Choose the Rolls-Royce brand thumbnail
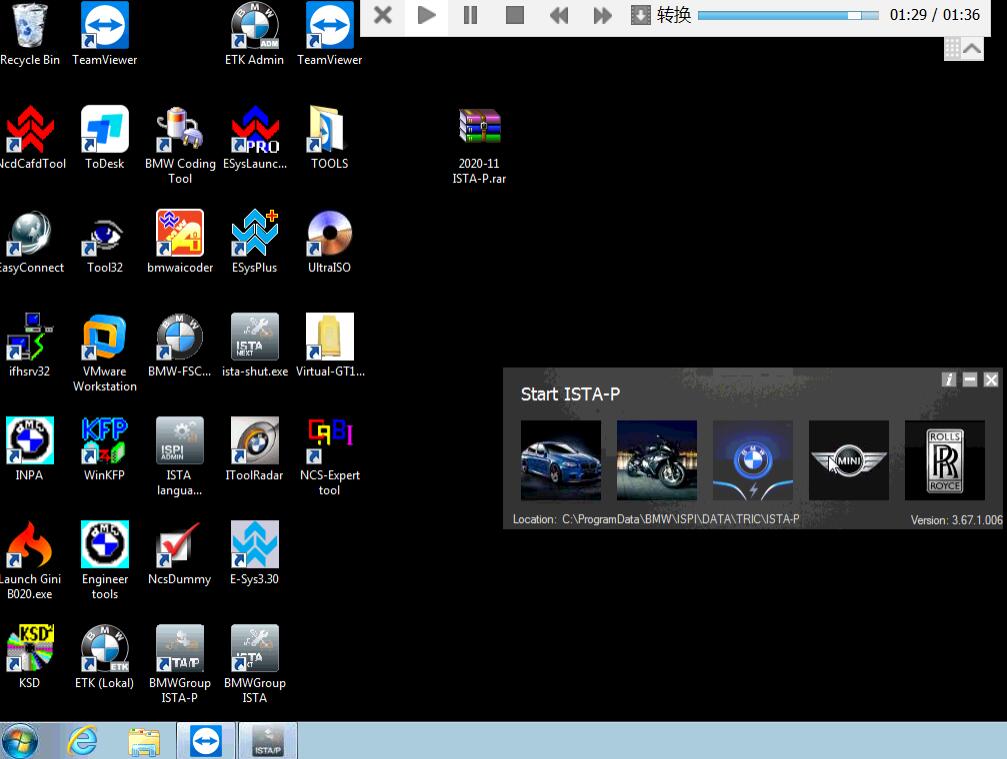The height and width of the screenshot is (759, 1007). pos(944,460)
